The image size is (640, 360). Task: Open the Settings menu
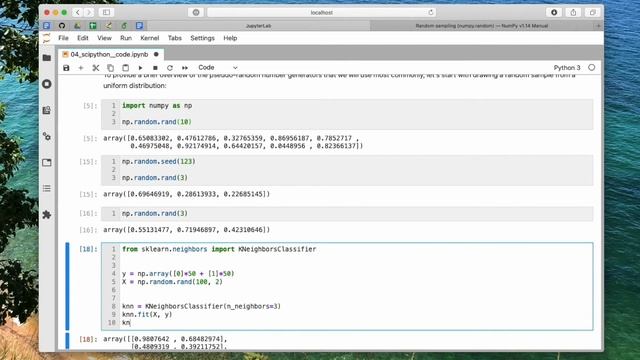point(202,38)
